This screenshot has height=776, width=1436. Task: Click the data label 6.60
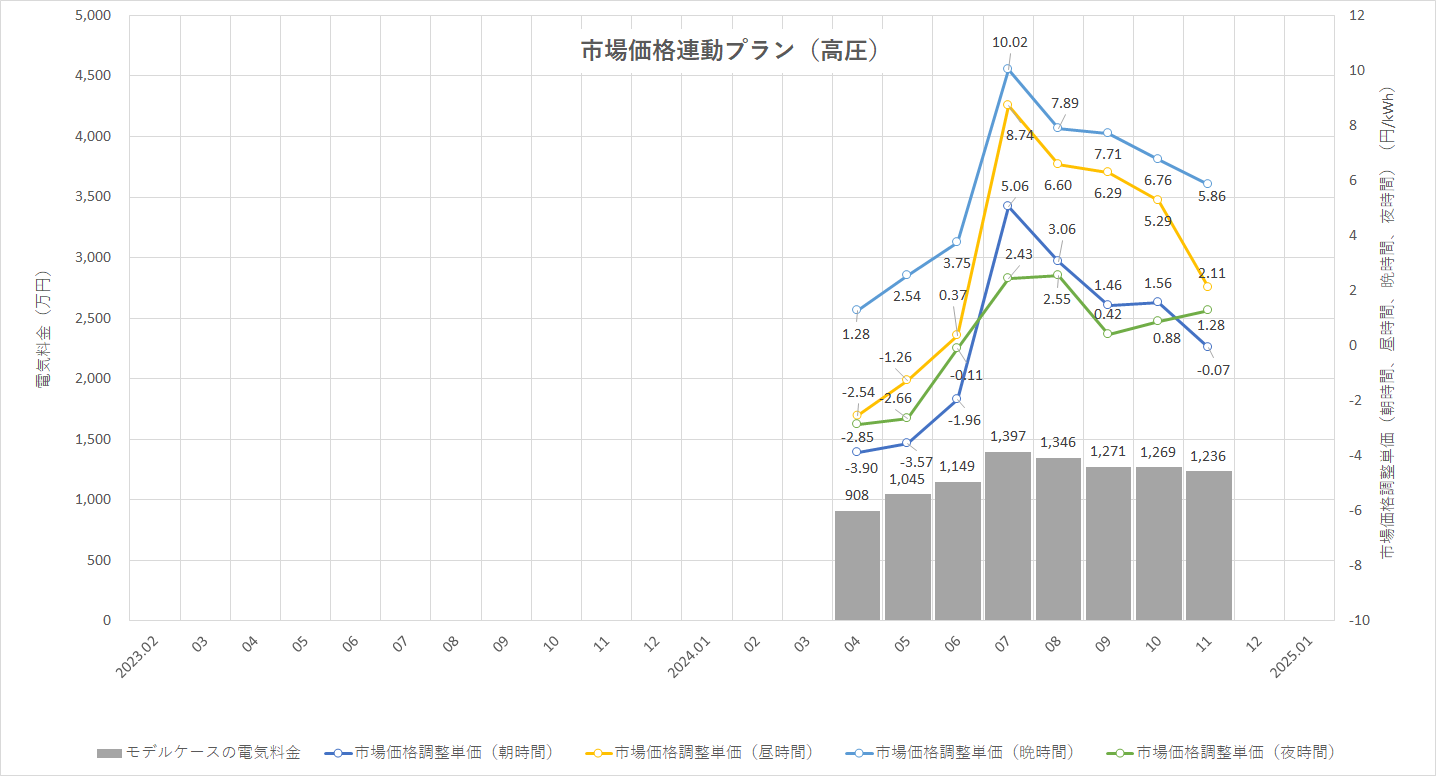tap(1058, 185)
